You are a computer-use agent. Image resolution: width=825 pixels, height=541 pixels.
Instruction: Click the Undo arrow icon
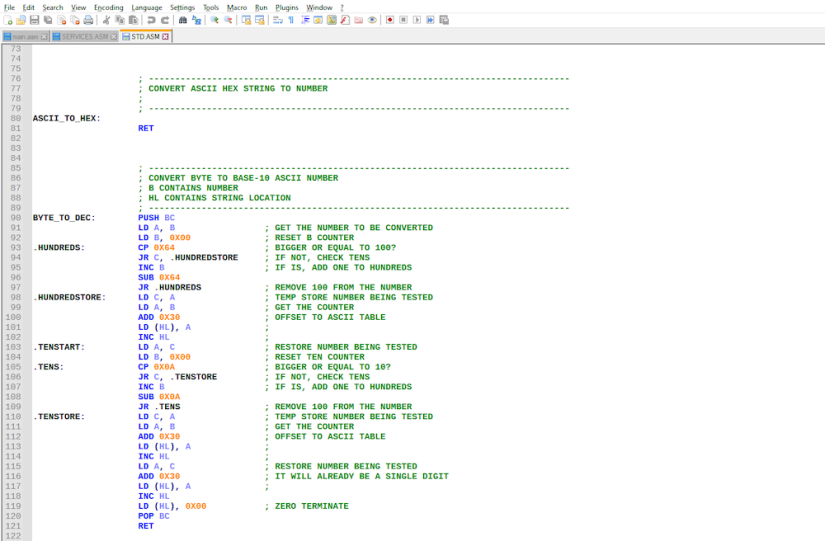(x=151, y=20)
